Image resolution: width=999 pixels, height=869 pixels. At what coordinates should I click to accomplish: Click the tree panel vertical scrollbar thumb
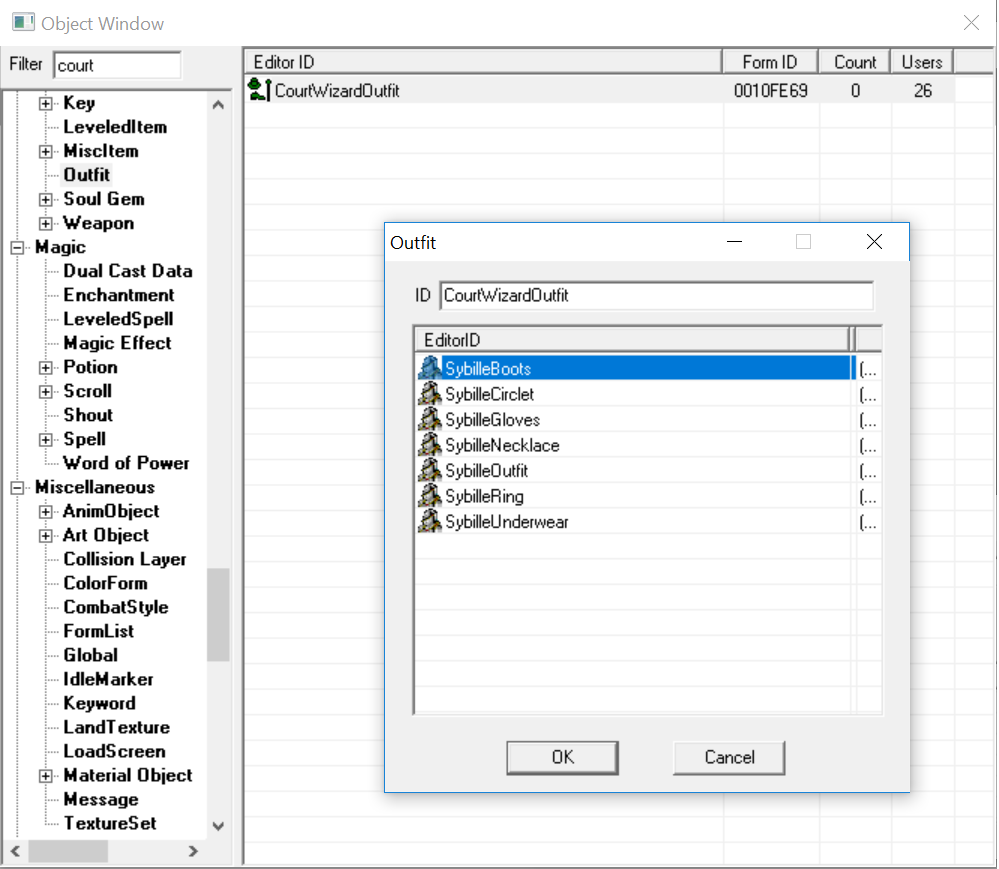218,615
